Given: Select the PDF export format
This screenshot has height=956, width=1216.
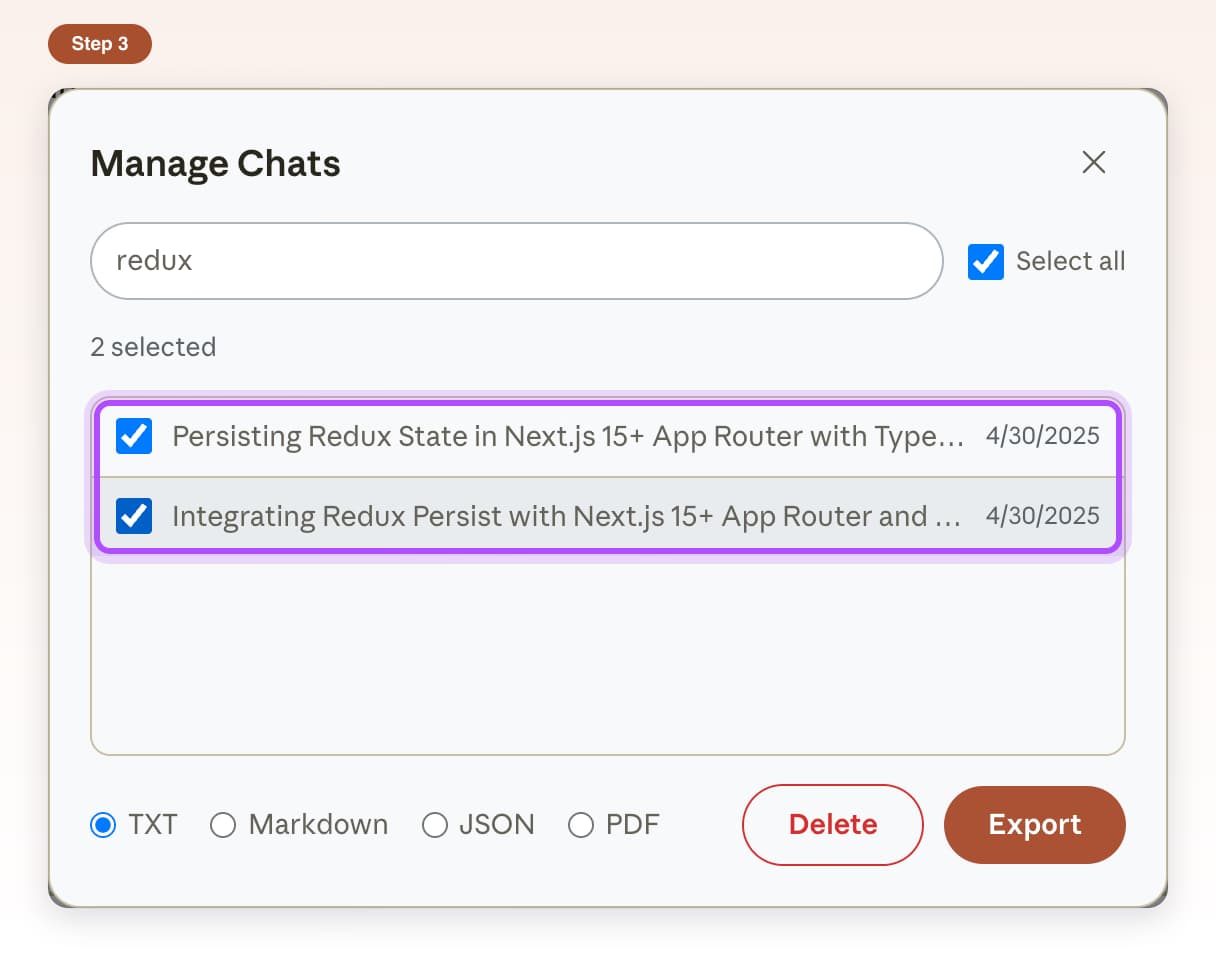Looking at the screenshot, I should [581, 825].
